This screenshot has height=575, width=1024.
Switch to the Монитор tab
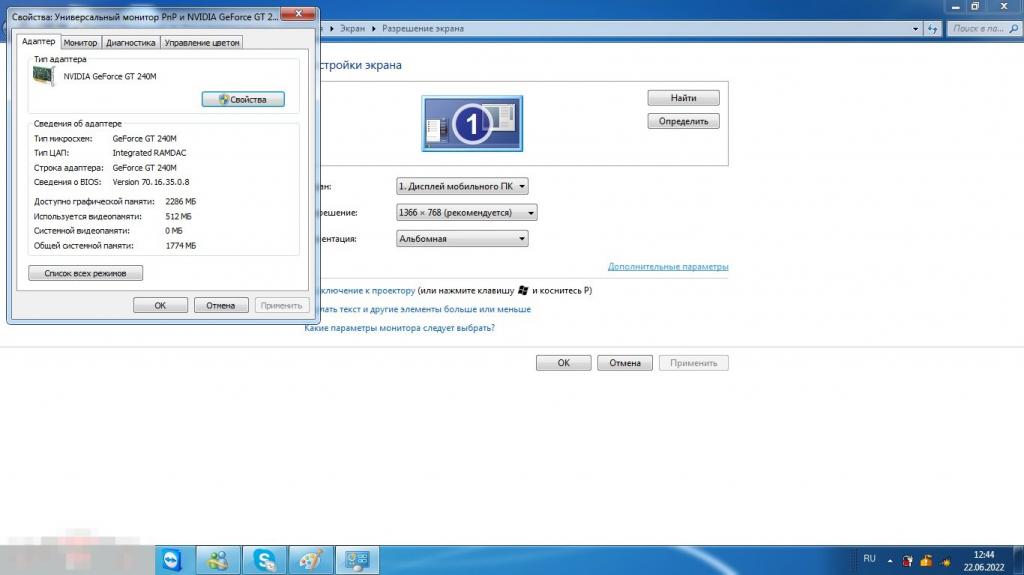coord(81,43)
